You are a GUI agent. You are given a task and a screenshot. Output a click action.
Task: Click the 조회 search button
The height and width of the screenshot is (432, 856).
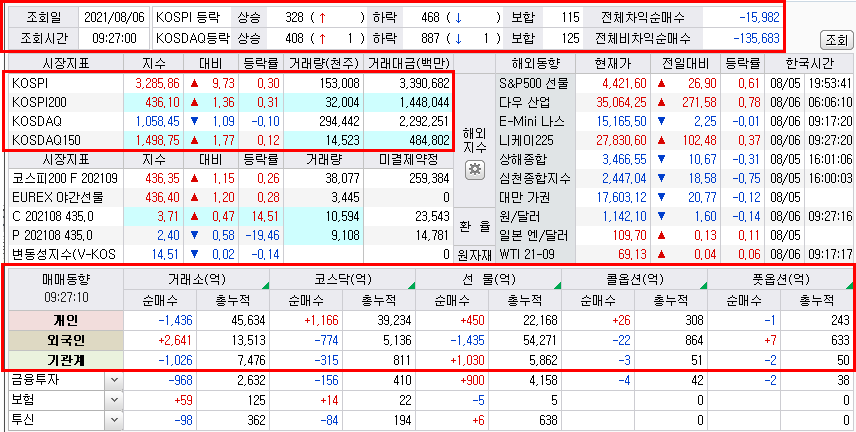(x=835, y=40)
